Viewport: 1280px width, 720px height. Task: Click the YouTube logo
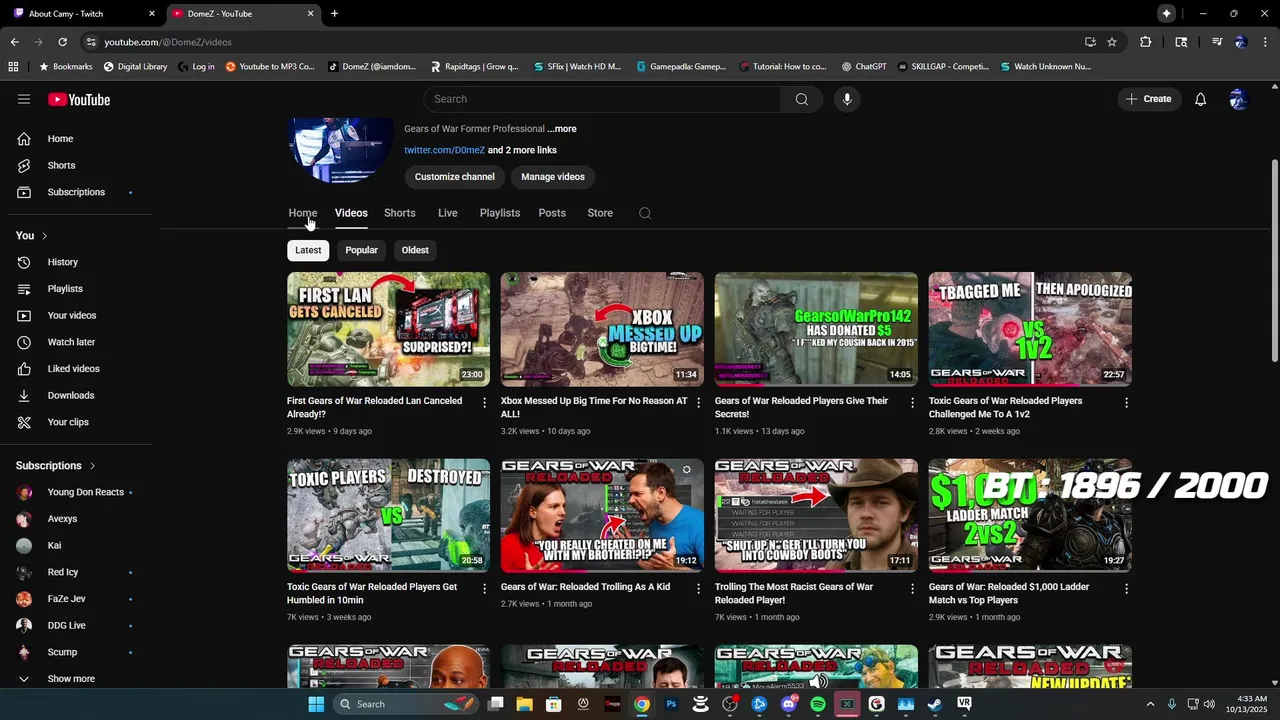(79, 99)
